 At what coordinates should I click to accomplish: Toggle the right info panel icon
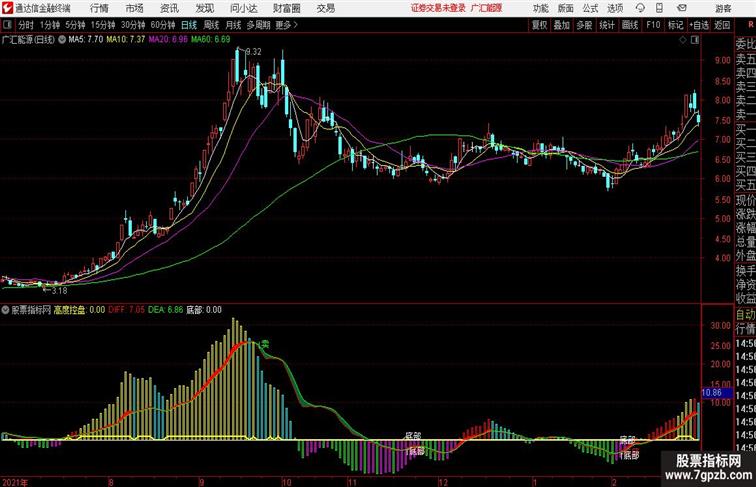695,40
